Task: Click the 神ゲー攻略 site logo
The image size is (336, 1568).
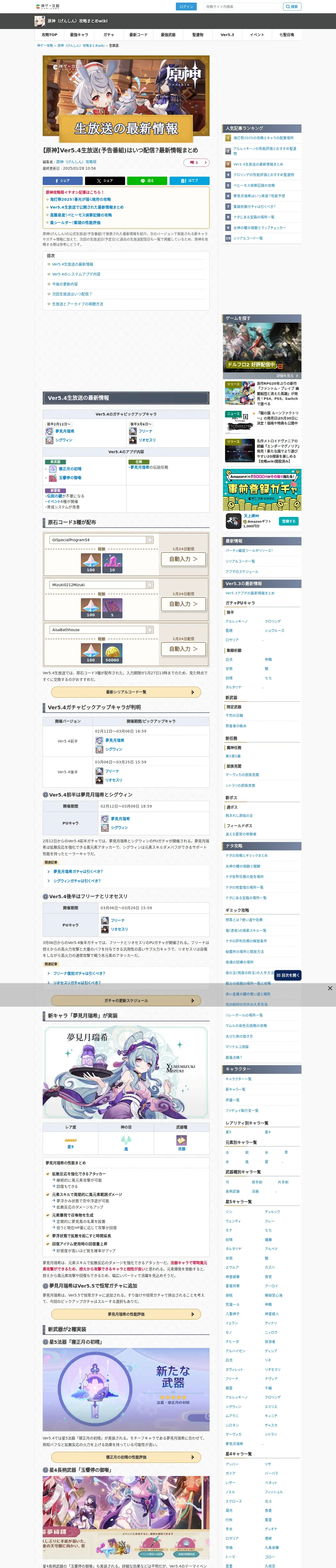Action: tap(48, 7)
